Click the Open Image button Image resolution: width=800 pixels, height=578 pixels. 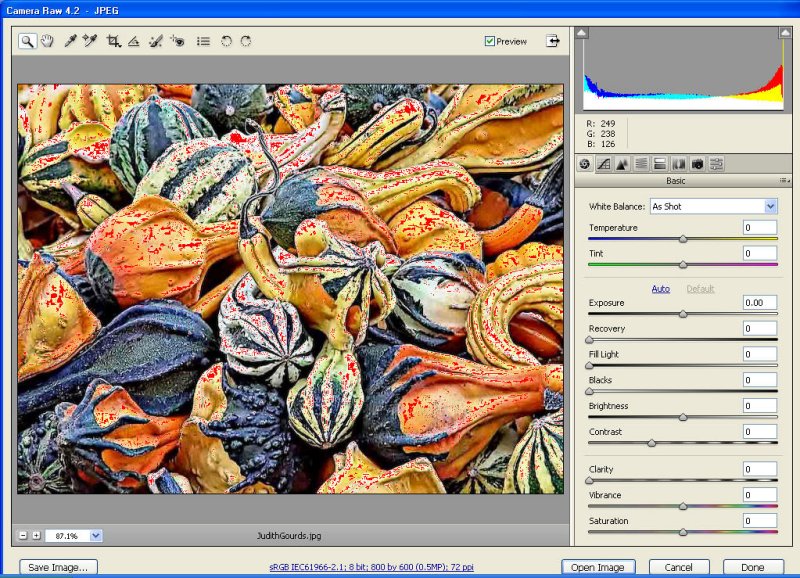[x=598, y=567]
